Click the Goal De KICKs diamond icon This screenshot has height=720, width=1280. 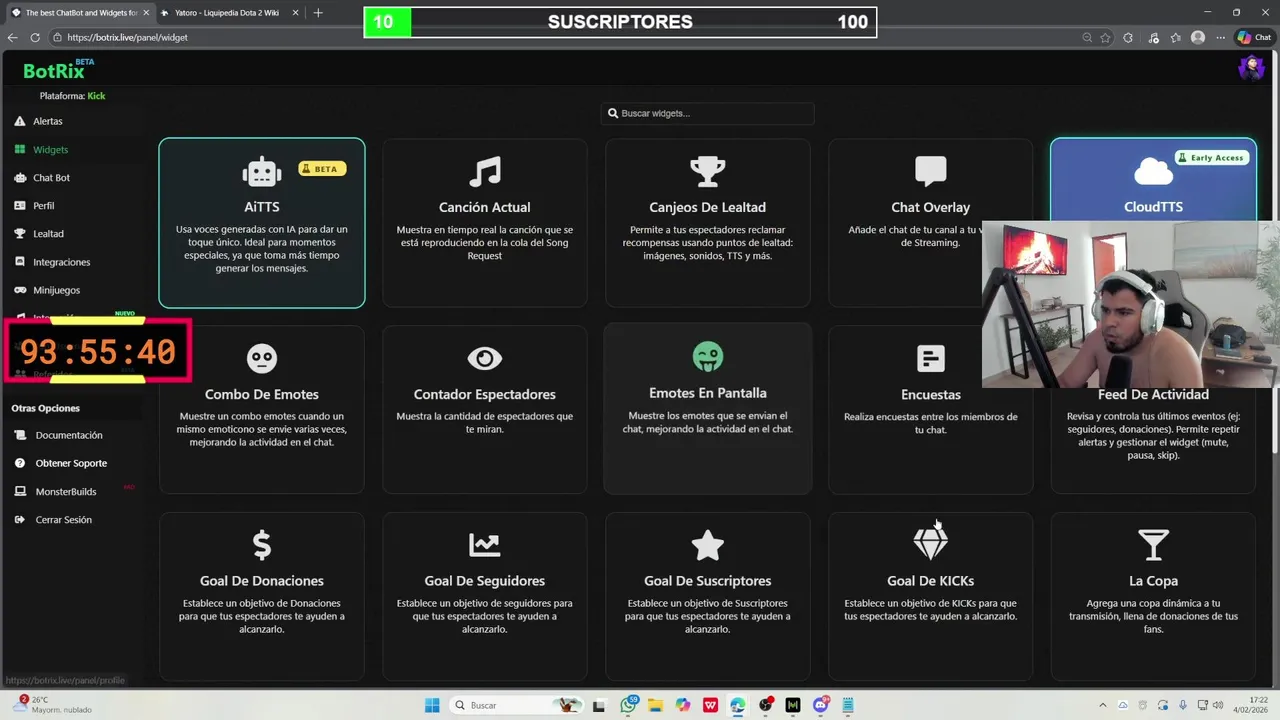pos(931,545)
